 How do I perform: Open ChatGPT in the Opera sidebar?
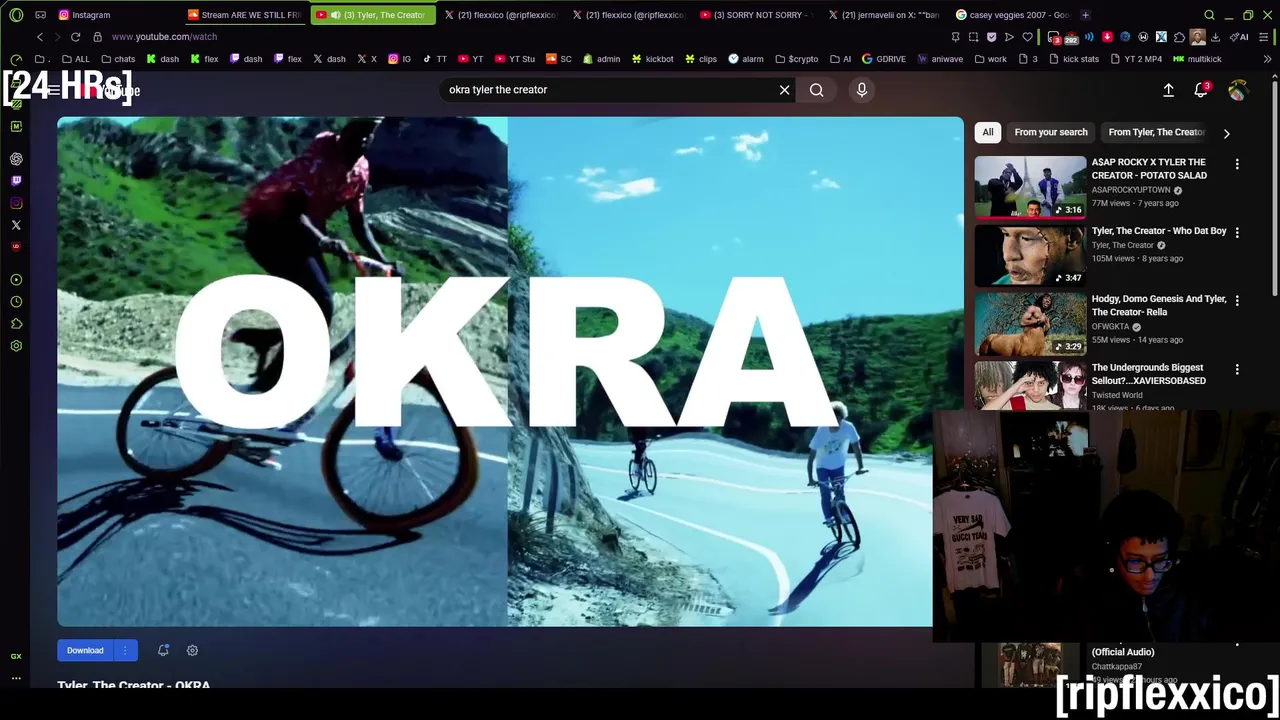(16, 159)
